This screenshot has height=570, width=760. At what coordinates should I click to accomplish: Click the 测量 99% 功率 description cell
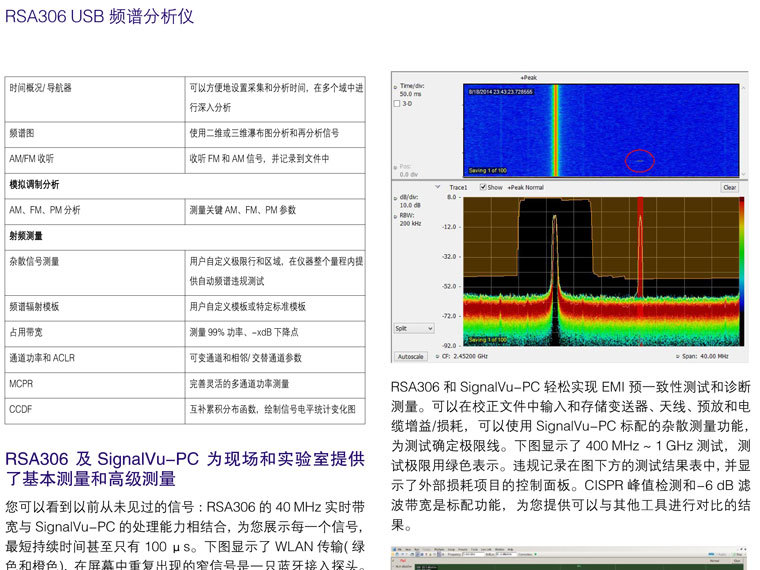pyautogui.click(x=275, y=334)
